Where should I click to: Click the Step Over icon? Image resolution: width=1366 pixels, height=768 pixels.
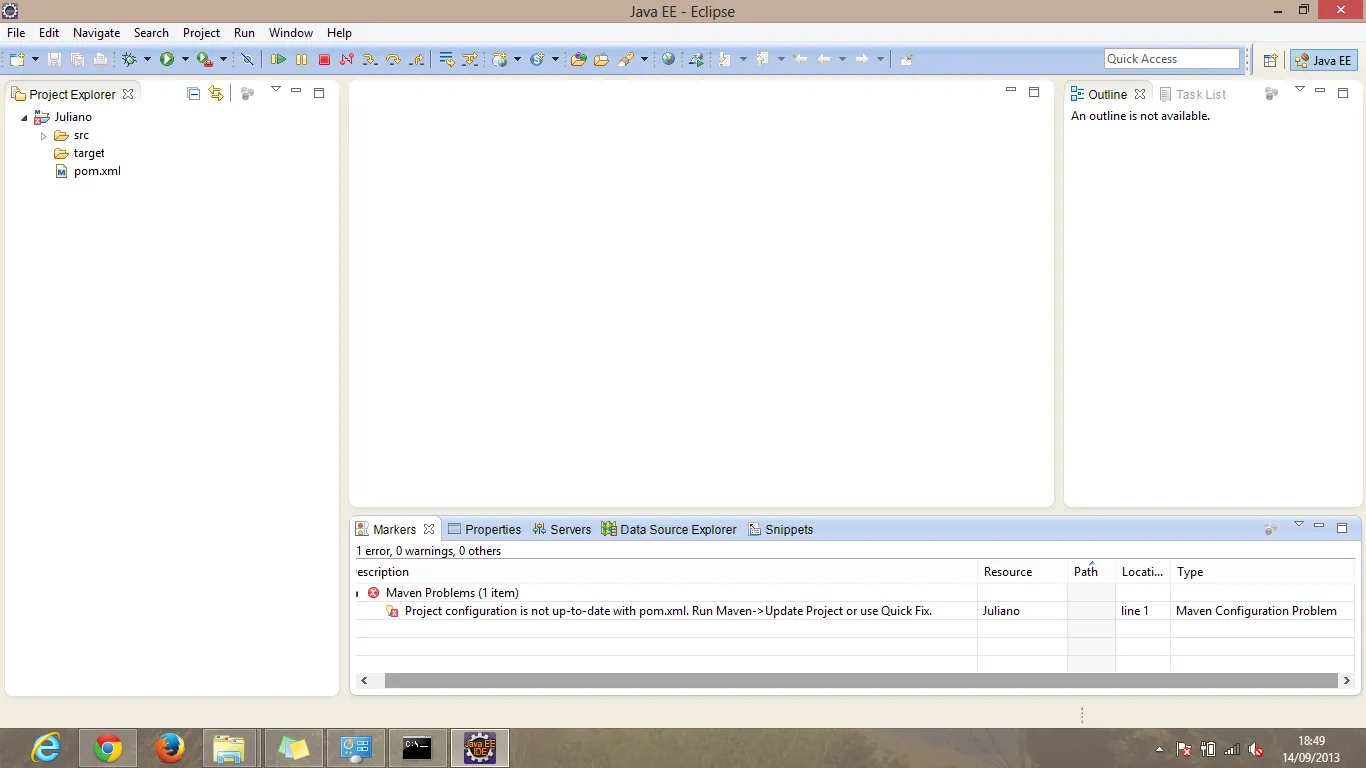point(393,60)
